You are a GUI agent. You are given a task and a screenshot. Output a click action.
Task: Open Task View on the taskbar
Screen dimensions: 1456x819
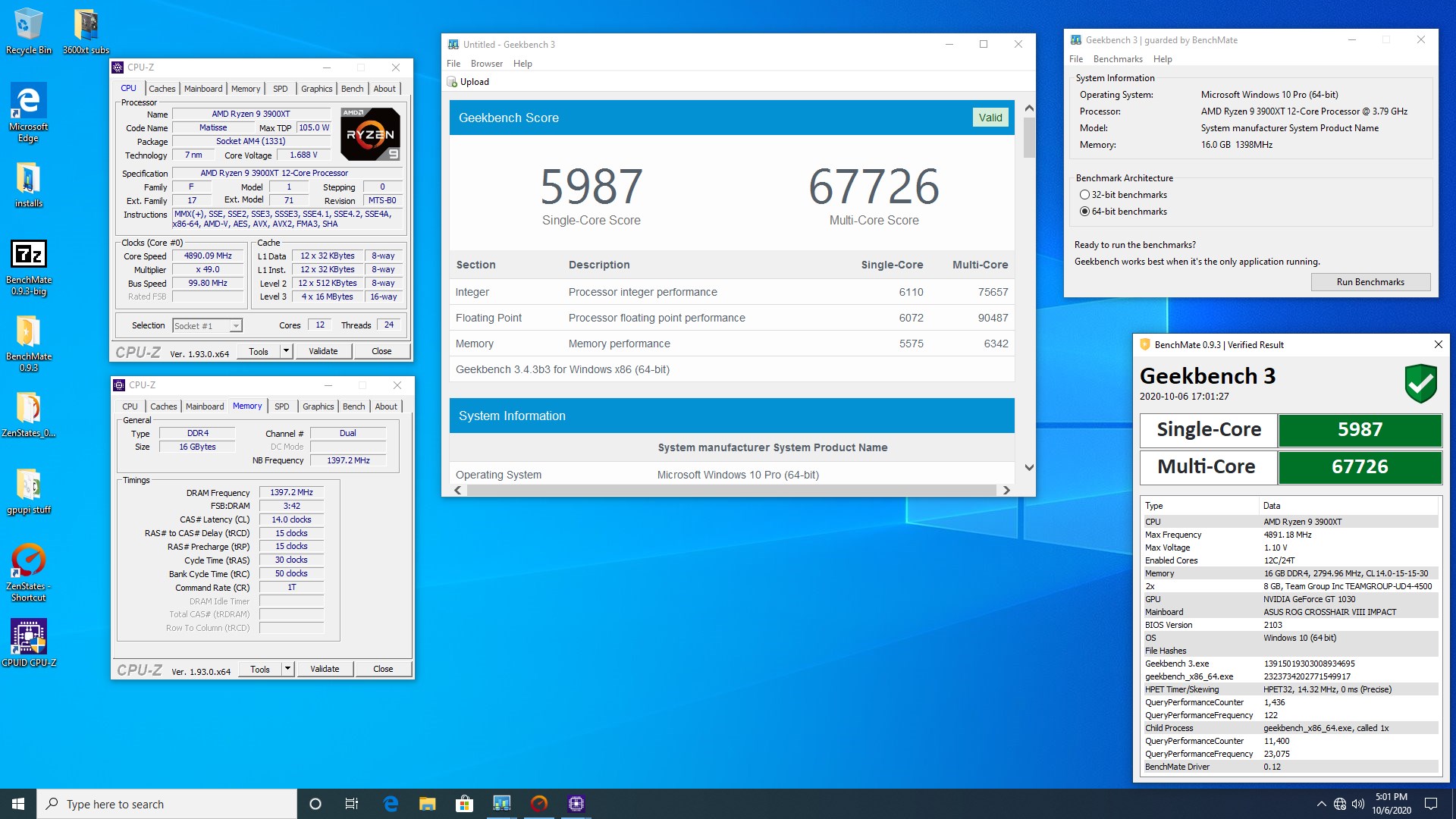(x=352, y=804)
